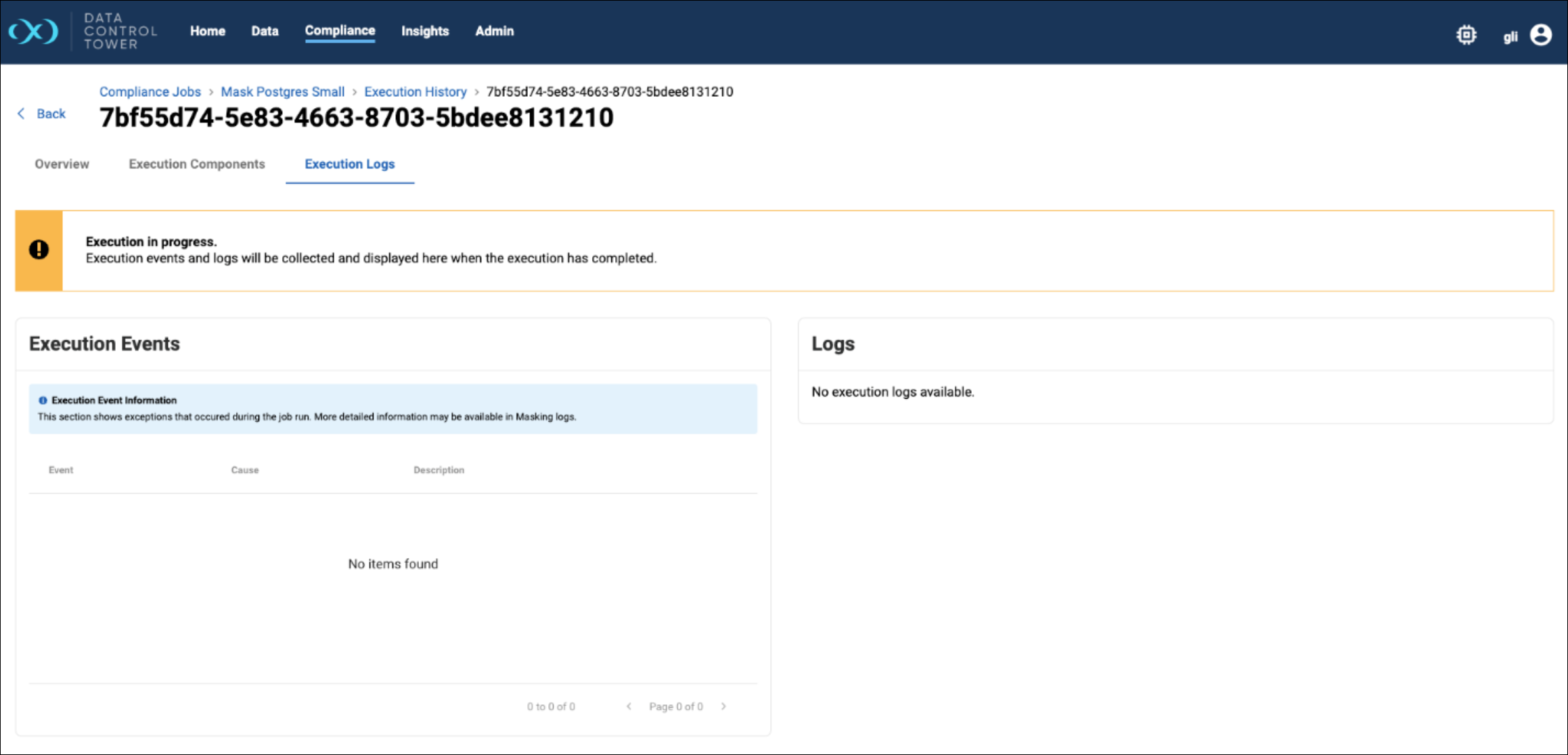
Task: Go to next page of events
Action: [723, 706]
